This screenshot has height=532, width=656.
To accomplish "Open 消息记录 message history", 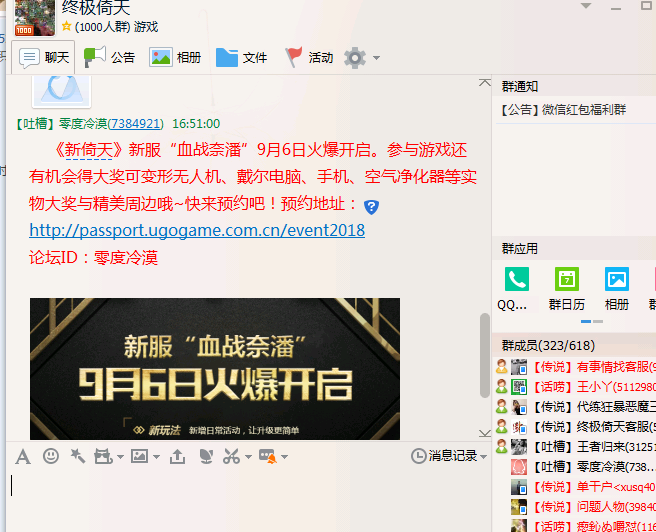I will [x=444, y=456].
